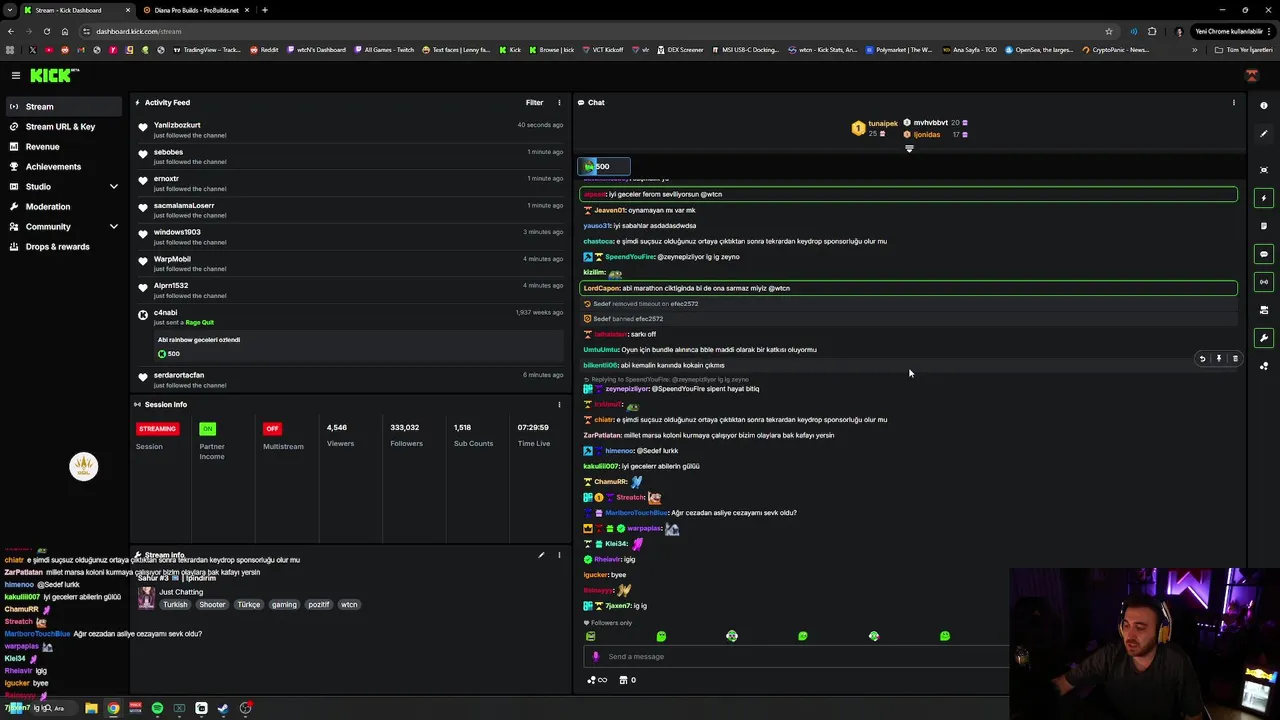The height and width of the screenshot is (720, 1280).
Task: Open Stream info panel three-dot menu
Action: coord(559,555)
